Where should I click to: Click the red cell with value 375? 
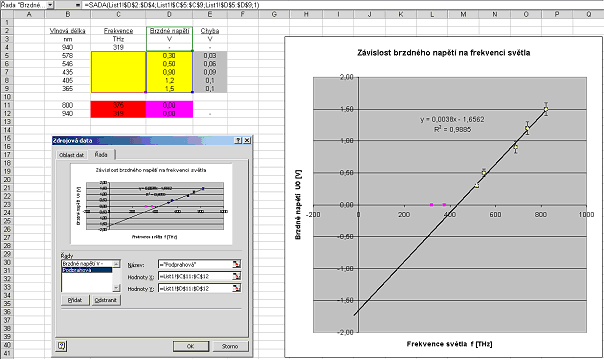[x=118, y=105]
